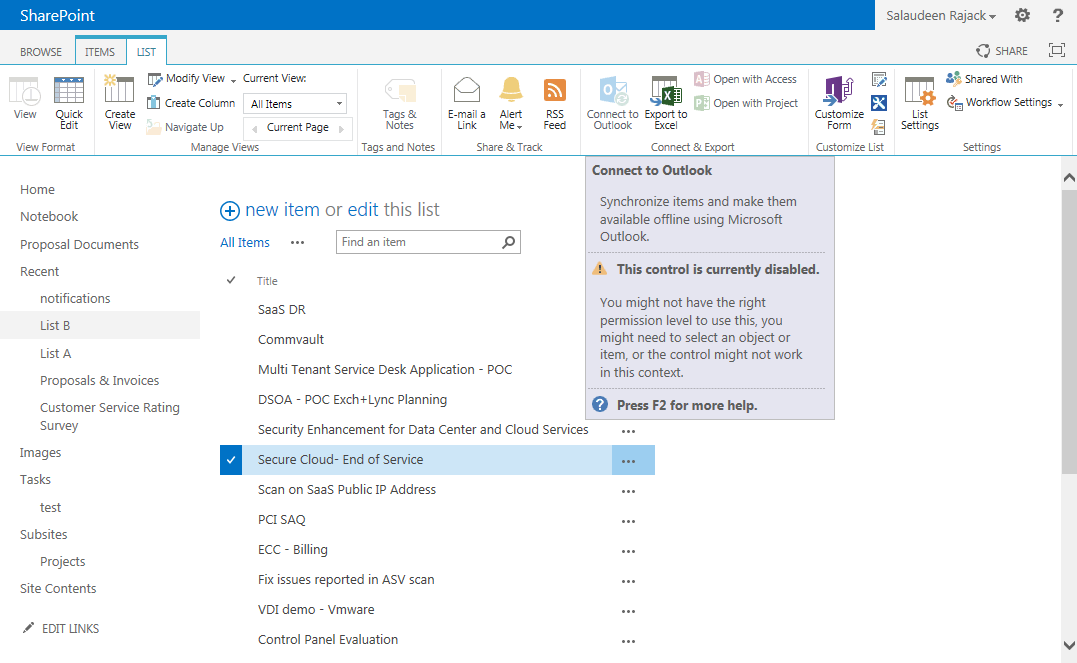The width and height of the screenshot is (1077, 663).
Task: Click the SHARE button
Action: tap(1002, 51)
